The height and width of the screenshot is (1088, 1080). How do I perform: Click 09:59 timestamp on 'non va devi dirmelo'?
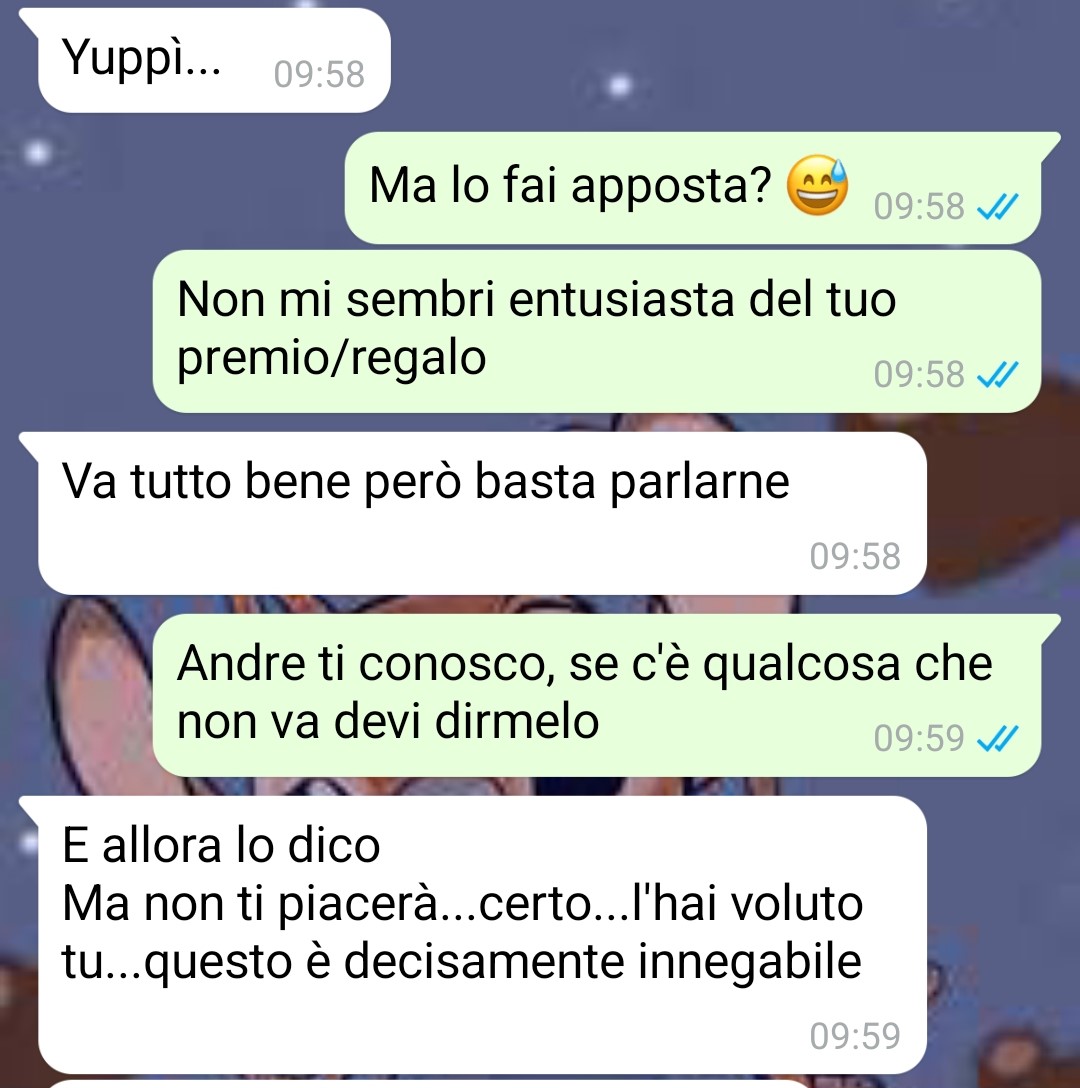pyautogui.click(x=919, y=738)
